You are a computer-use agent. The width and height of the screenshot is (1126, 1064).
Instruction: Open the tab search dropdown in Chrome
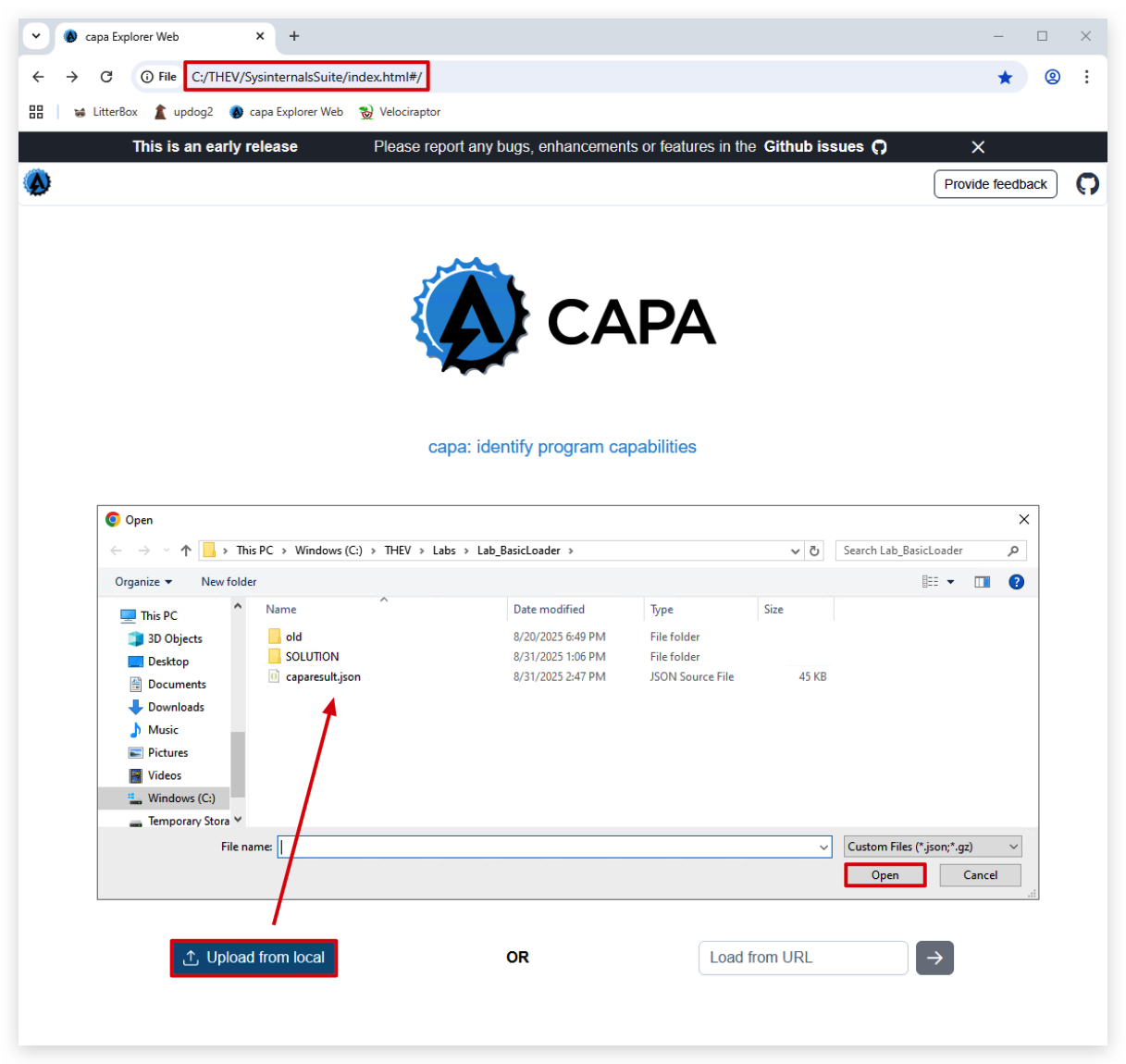click(x=36, y=36)
